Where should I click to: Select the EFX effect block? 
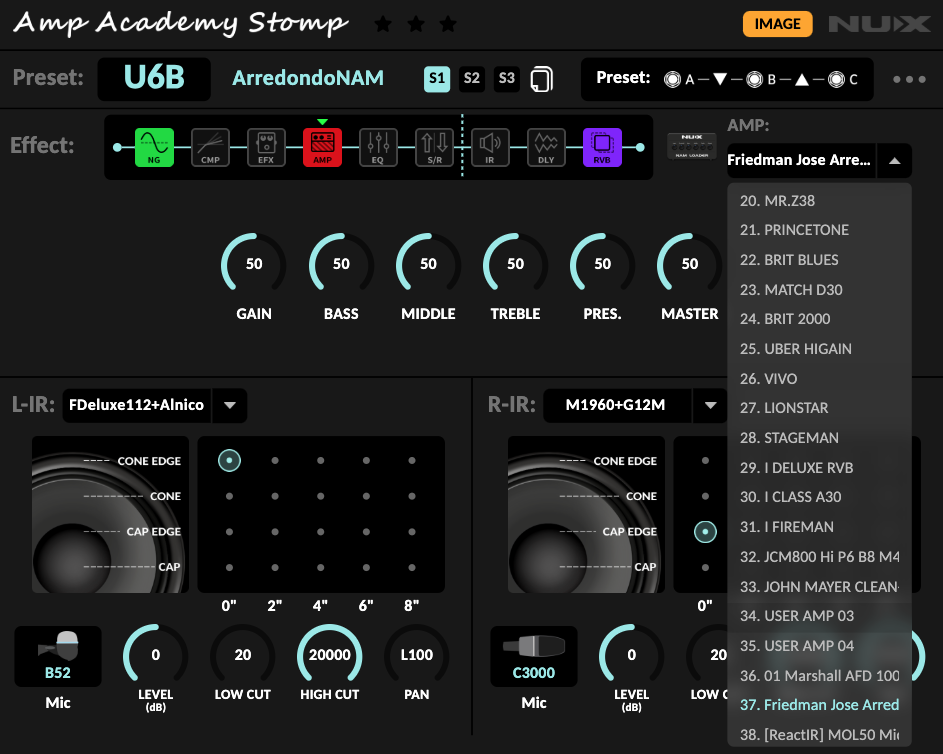266,147
